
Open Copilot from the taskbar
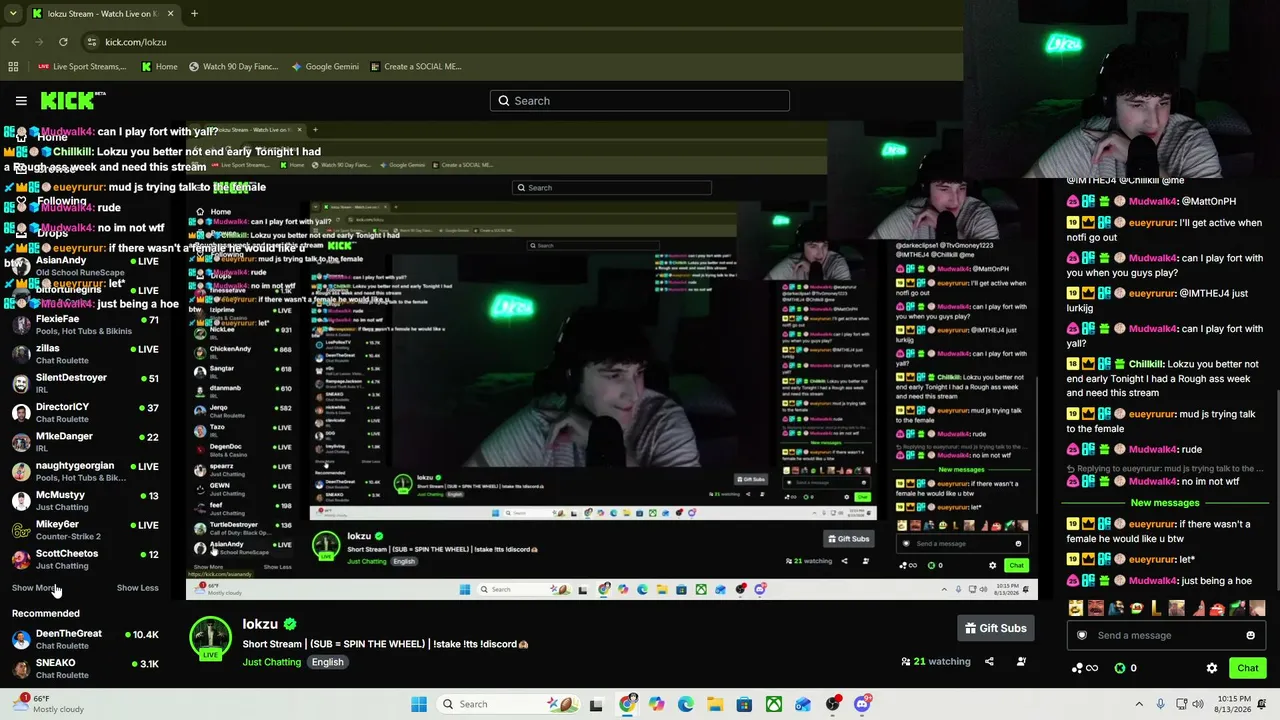point(656,704)
